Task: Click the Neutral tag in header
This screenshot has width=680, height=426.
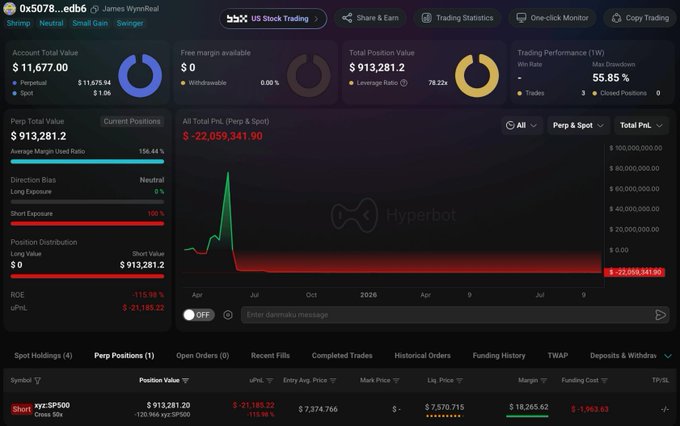Action: click(51, 23)
